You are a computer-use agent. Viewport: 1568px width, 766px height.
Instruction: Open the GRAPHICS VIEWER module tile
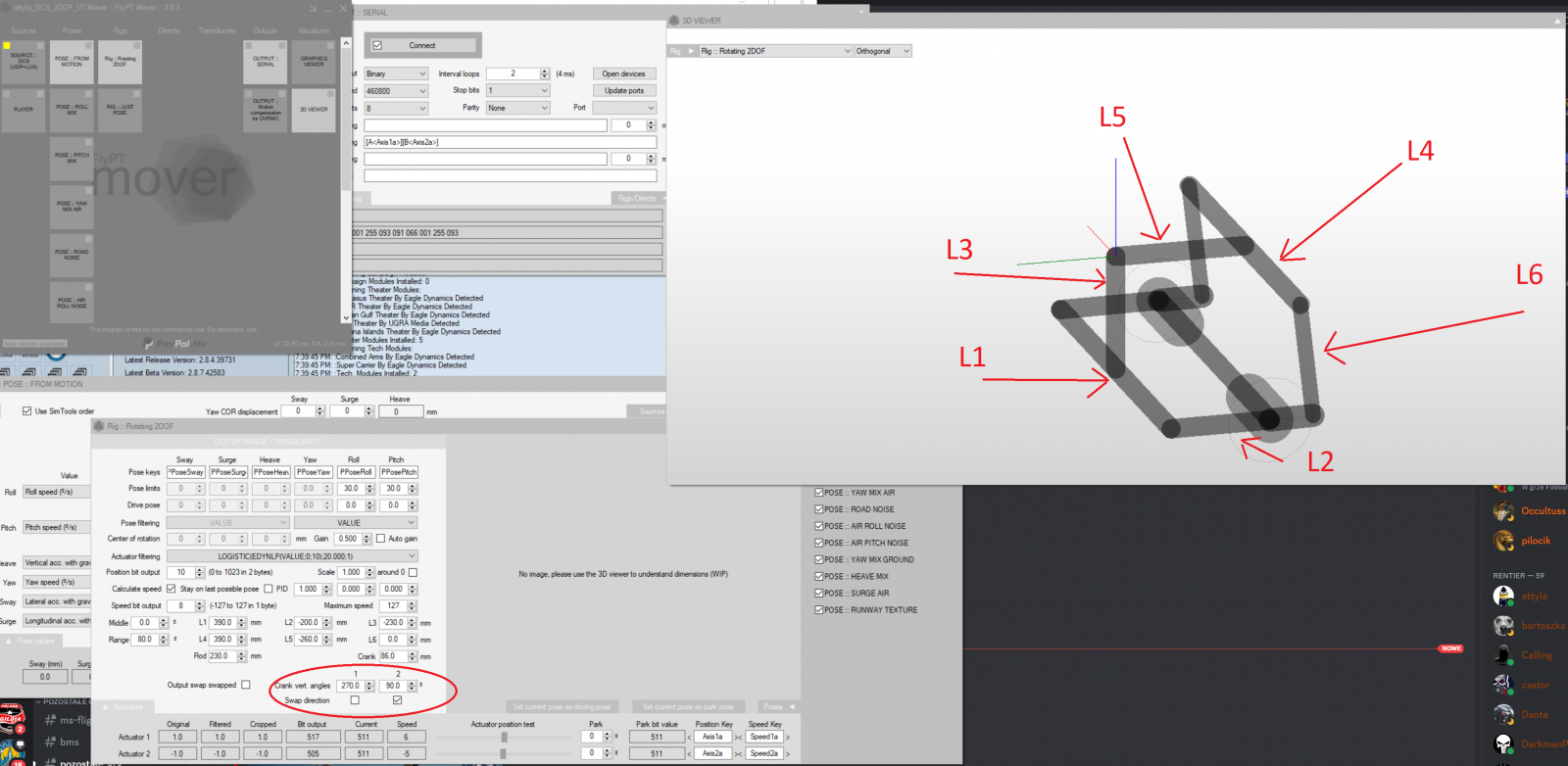tap(314, 61)
